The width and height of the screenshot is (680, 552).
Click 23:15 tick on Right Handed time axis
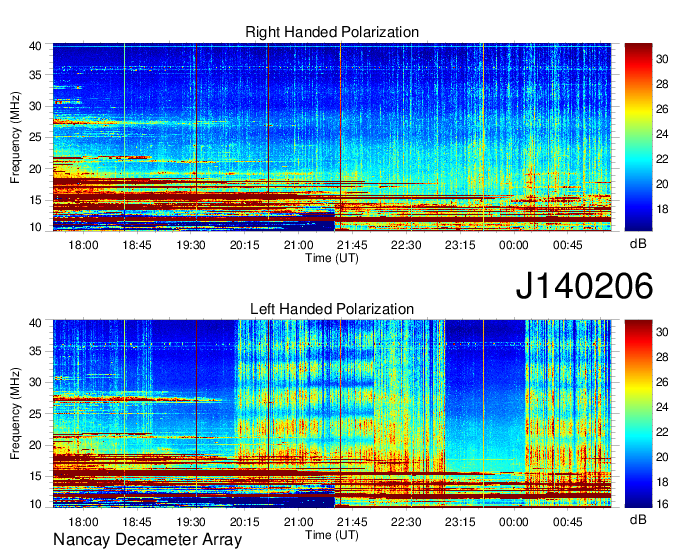click(460, 245)
